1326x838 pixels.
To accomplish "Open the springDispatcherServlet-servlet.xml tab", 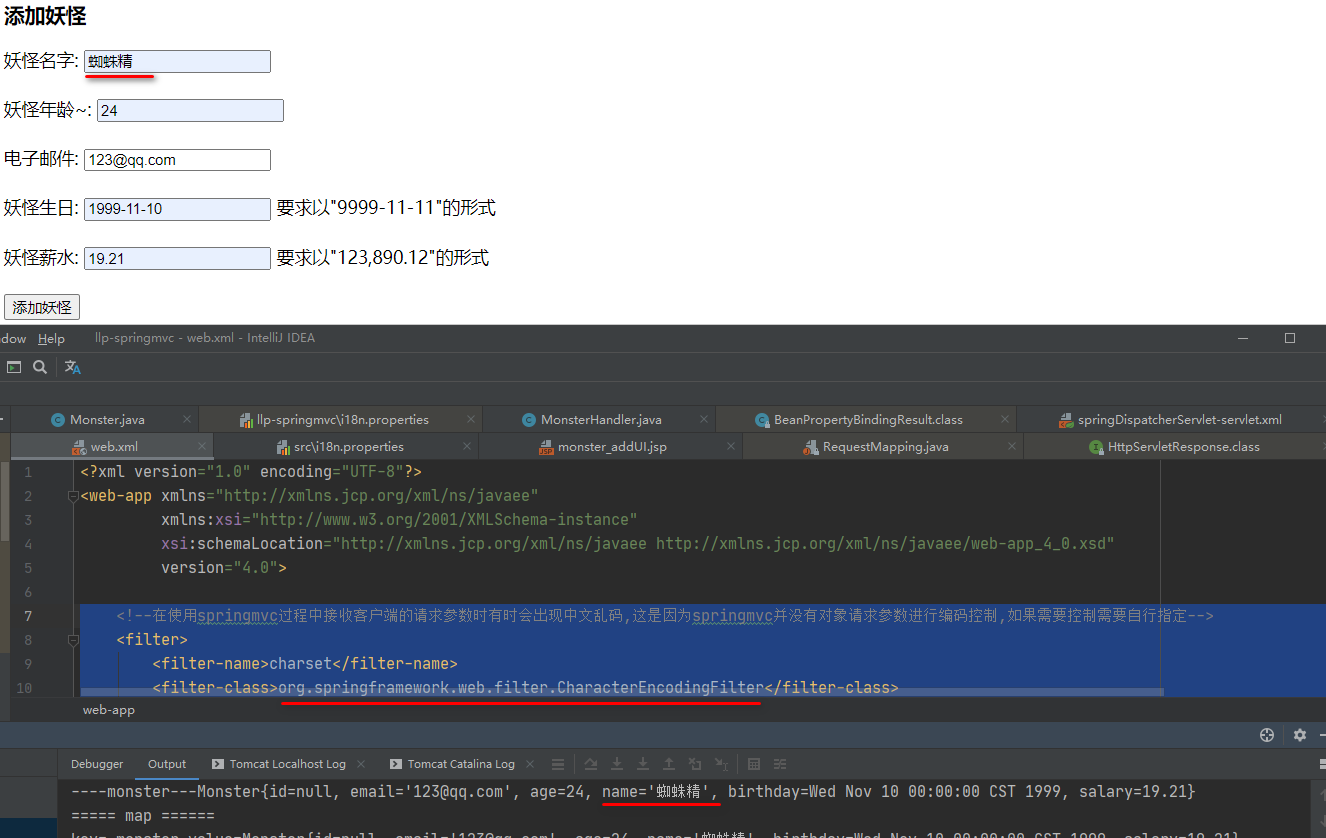I will point(1170,420).
